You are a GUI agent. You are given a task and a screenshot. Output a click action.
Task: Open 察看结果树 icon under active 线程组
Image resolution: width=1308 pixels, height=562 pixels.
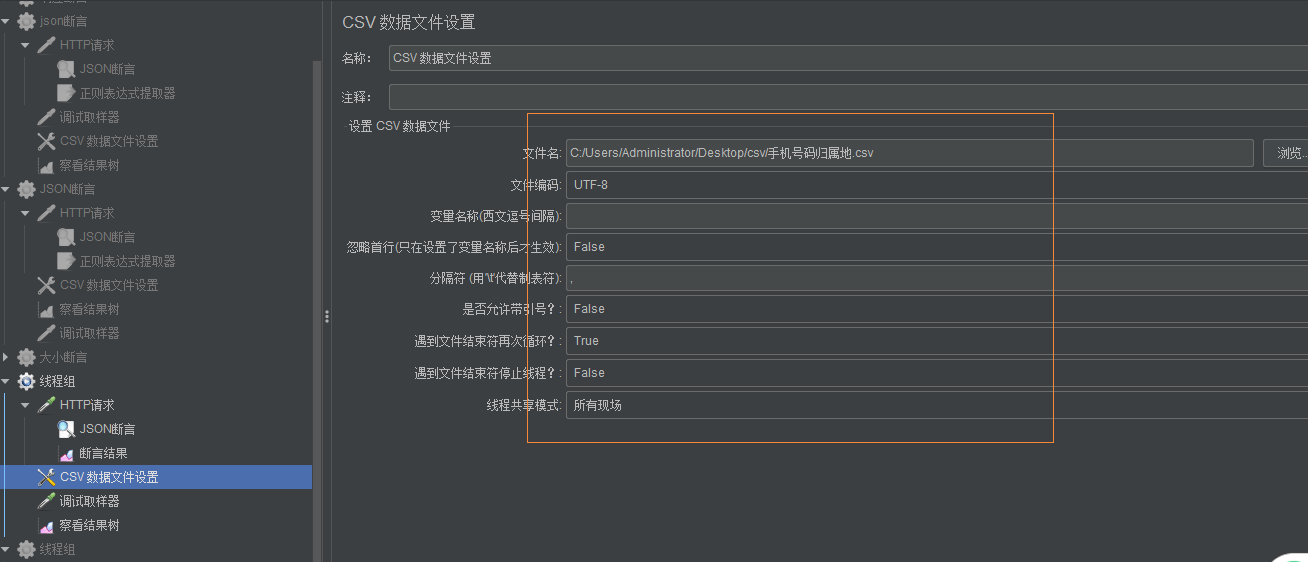pyautogui.click(x=46, y=525)
